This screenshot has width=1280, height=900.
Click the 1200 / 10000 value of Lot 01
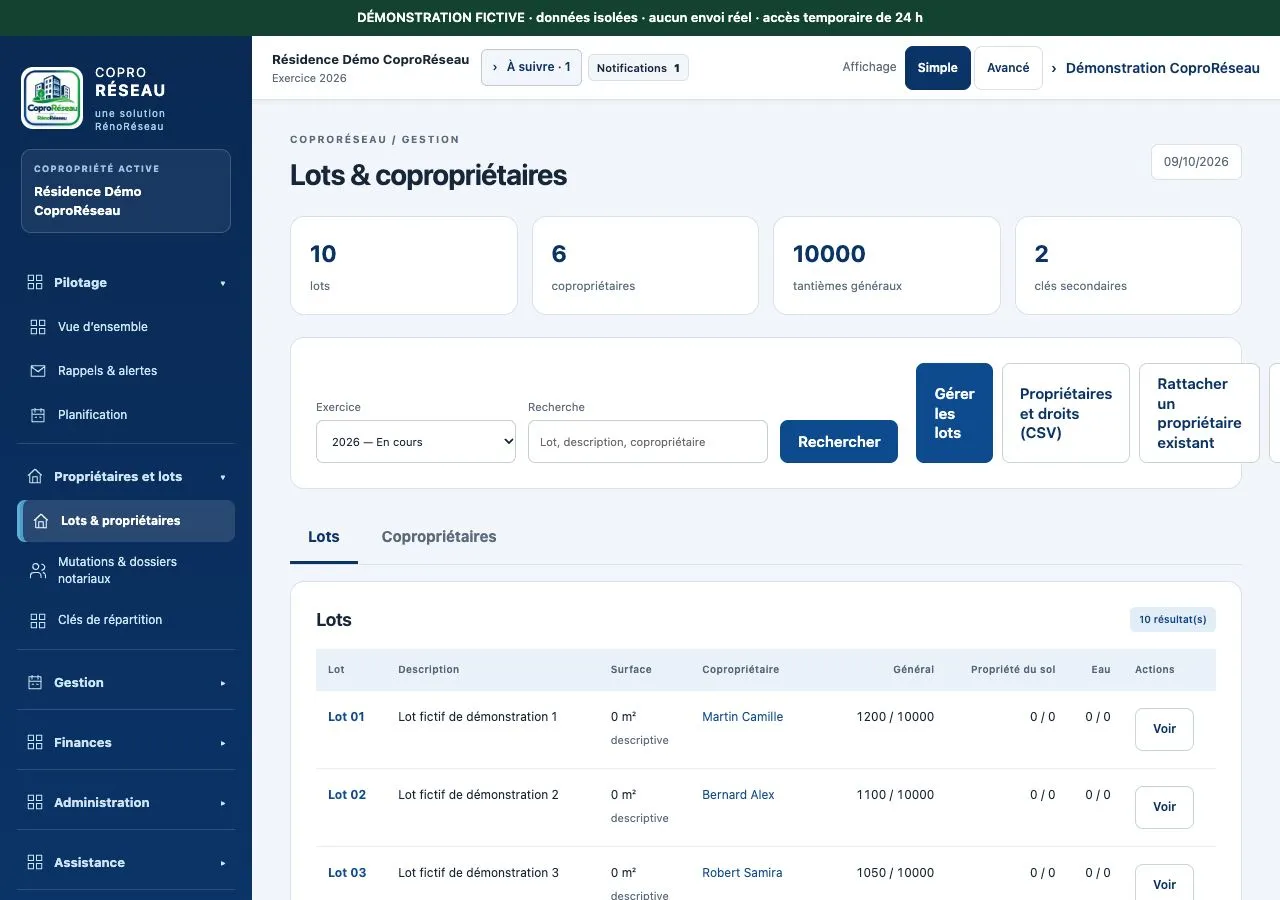(895, 717)
